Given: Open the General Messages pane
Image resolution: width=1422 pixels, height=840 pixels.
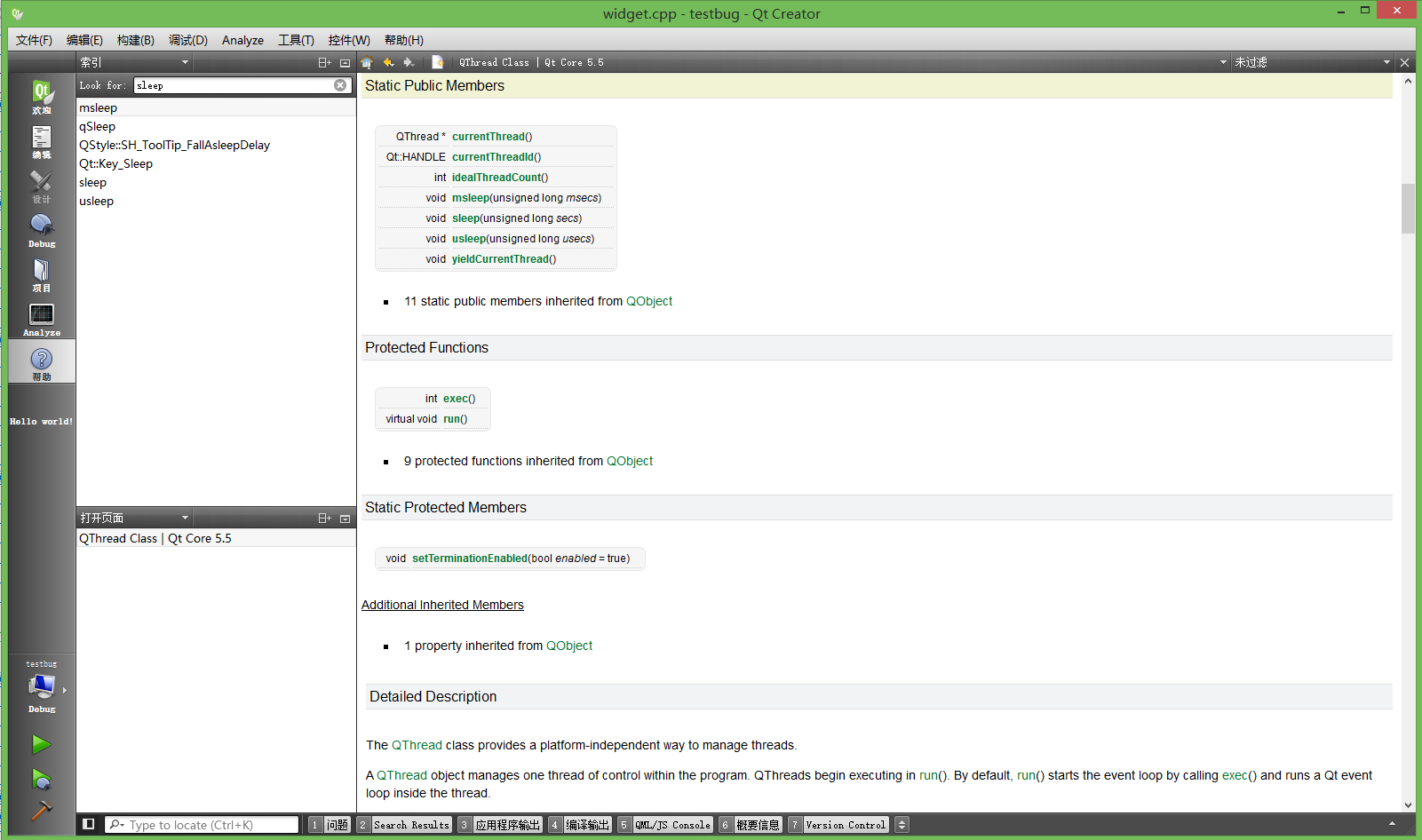Looking at the screenshot, I should [x=751, y=825].
